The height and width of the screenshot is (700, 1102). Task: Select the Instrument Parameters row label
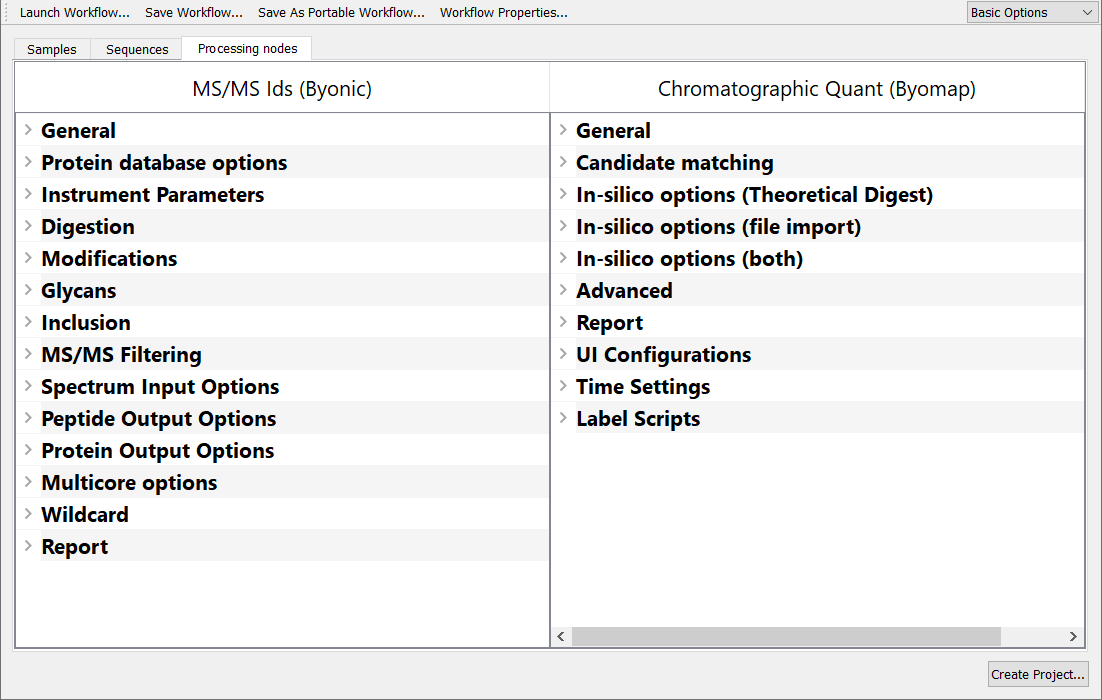(153, 195)
